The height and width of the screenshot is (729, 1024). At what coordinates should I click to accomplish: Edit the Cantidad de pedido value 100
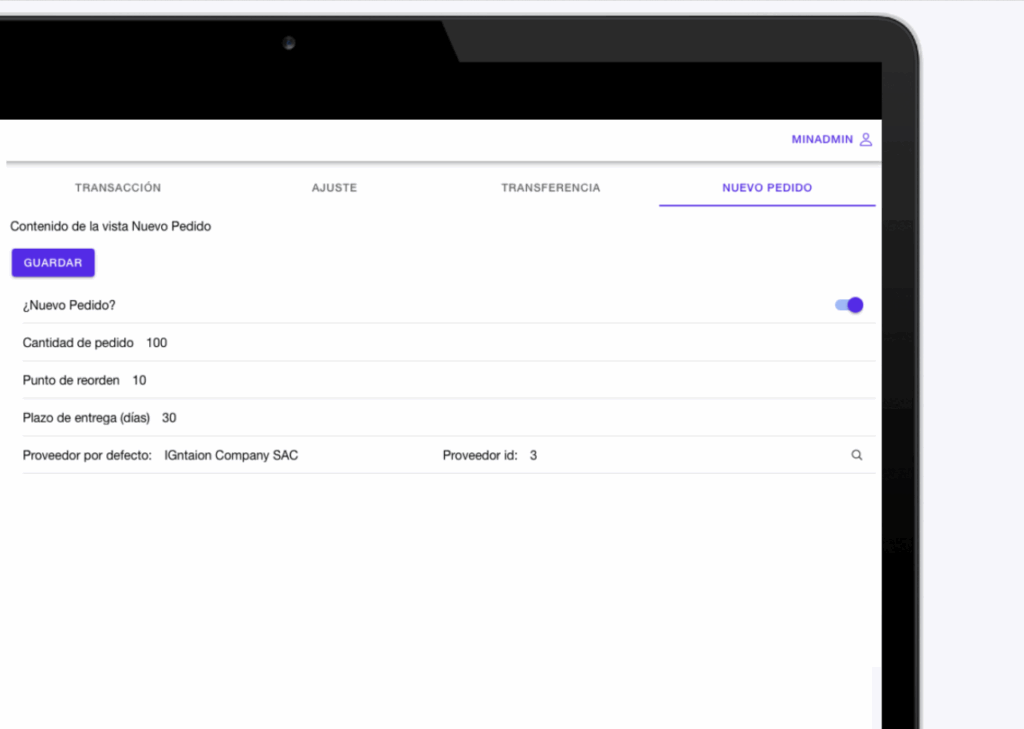click(157, 343)
